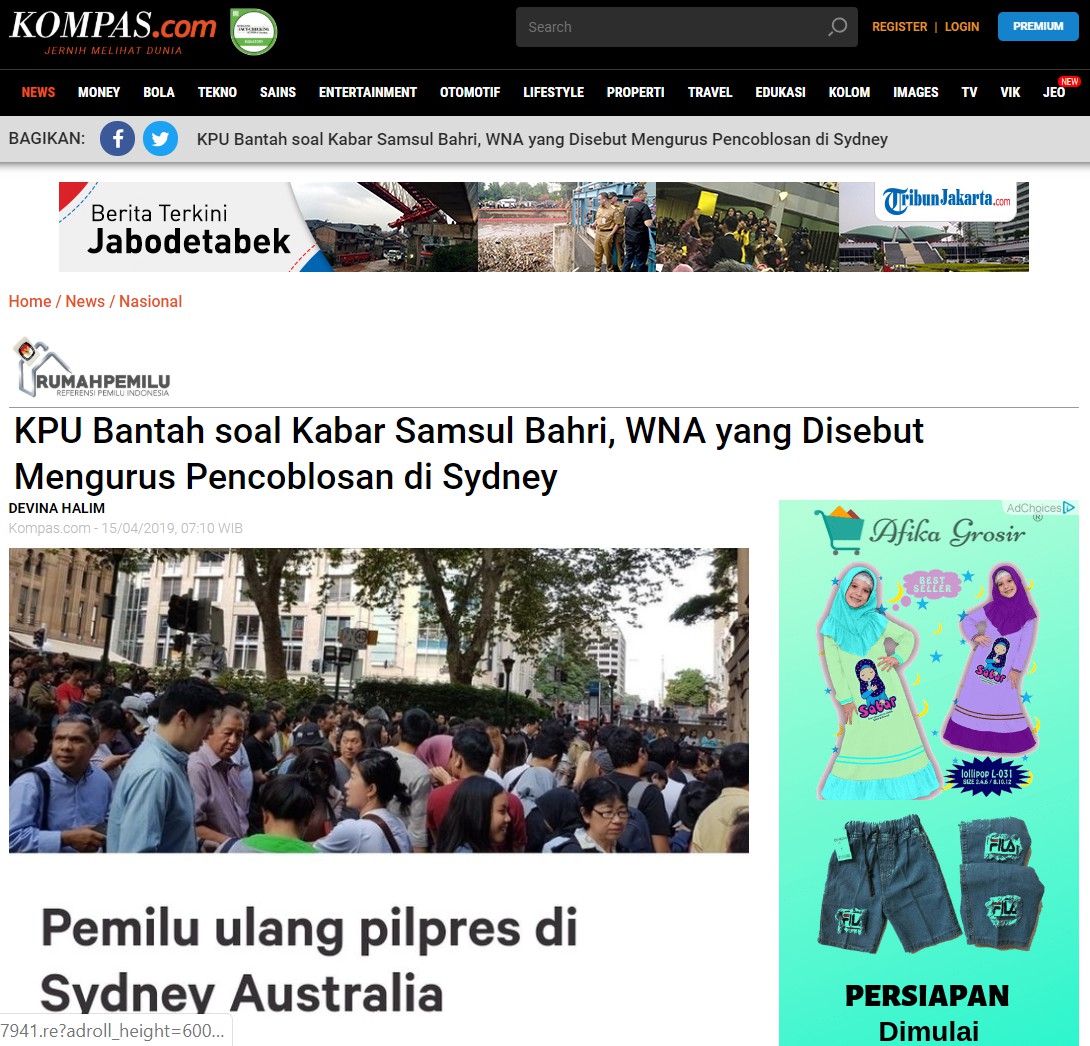Click the Tribun Jakarta logo in banner
Screen dimensions: 1090x1046
tap(946, 200)
